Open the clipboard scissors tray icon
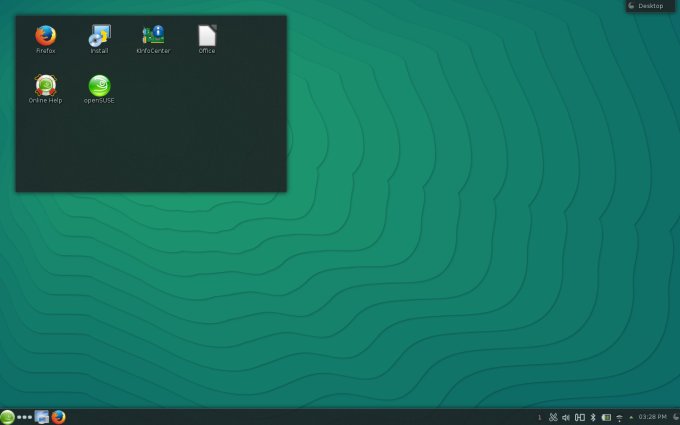 coord(553,417)
